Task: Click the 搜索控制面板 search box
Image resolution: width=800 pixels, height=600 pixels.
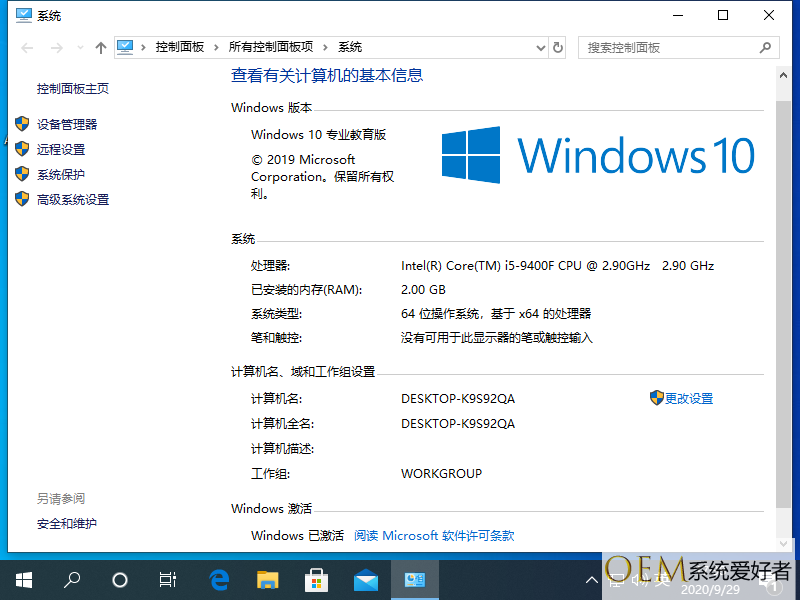Action: click(670, 47)
